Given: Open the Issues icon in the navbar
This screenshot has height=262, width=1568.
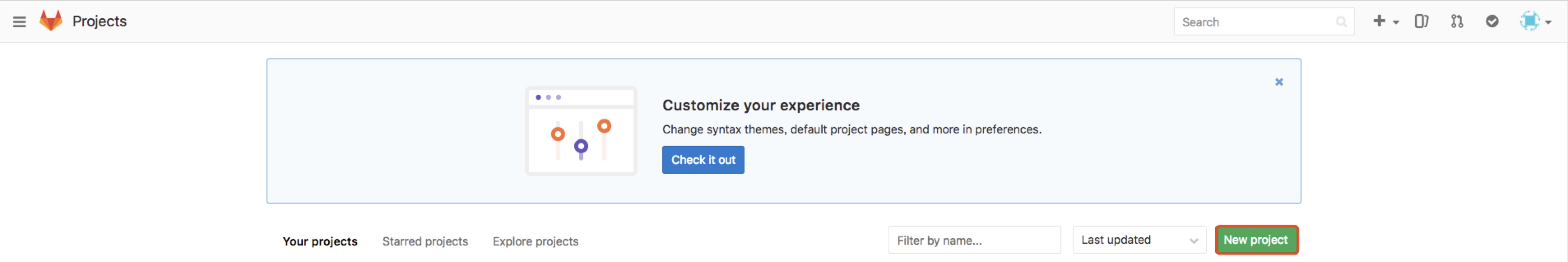Looking at the screenshot, I should point(1421,21).
